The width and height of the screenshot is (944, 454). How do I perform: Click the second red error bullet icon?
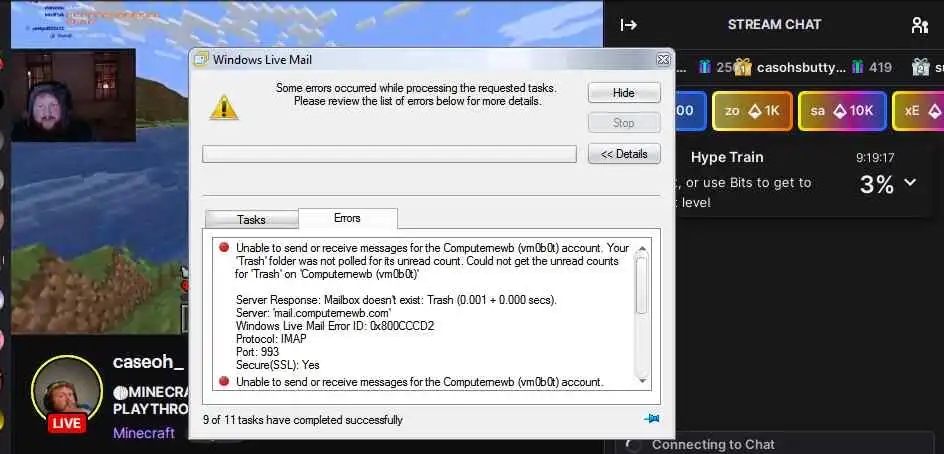click(224, 381)
